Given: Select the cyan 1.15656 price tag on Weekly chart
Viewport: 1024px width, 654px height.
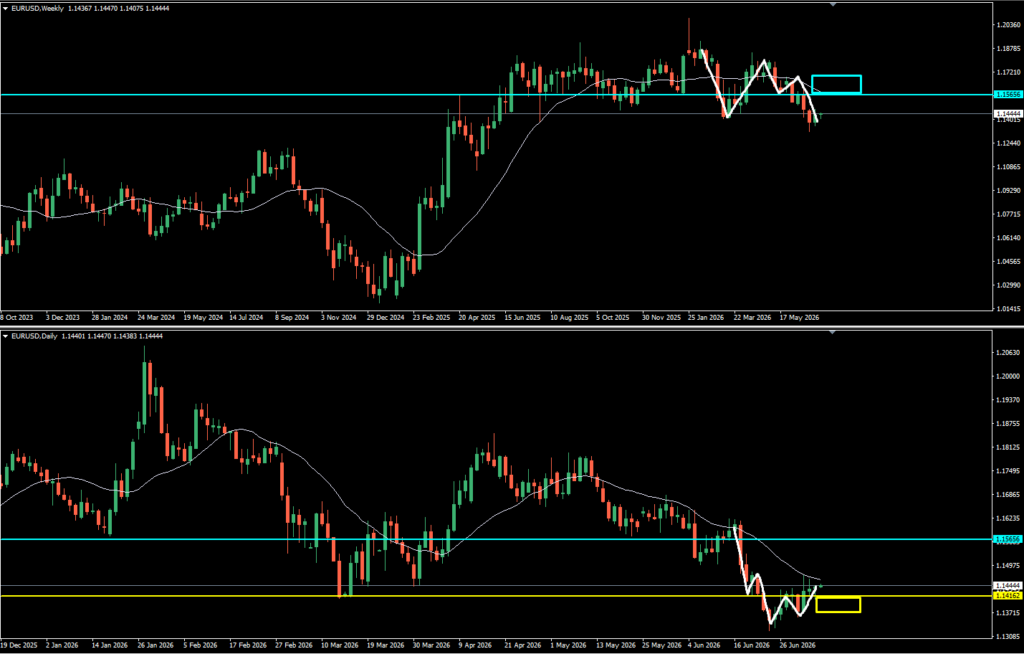Looking at the screenshot, I should point(1008,95).
